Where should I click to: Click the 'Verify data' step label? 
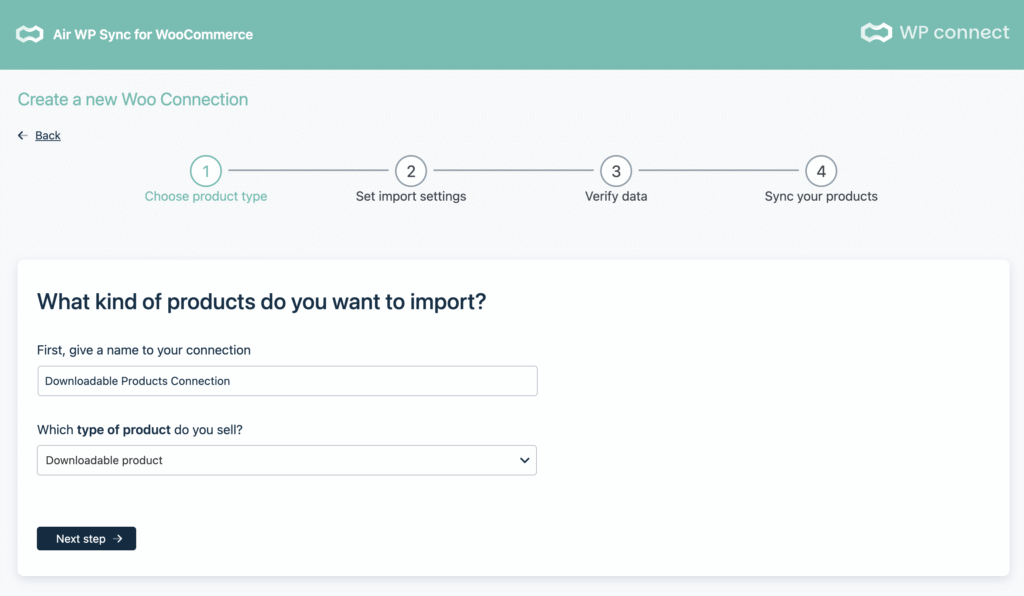point(616,197)
